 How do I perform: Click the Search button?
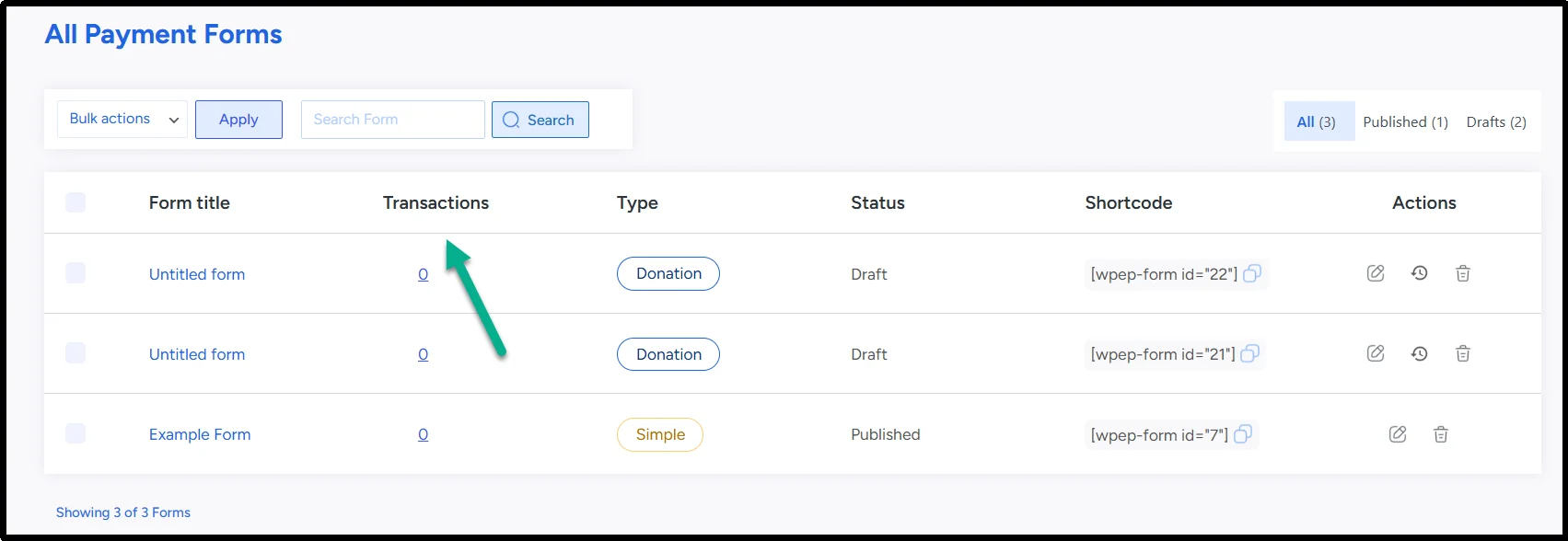click(x=540, y=120)
